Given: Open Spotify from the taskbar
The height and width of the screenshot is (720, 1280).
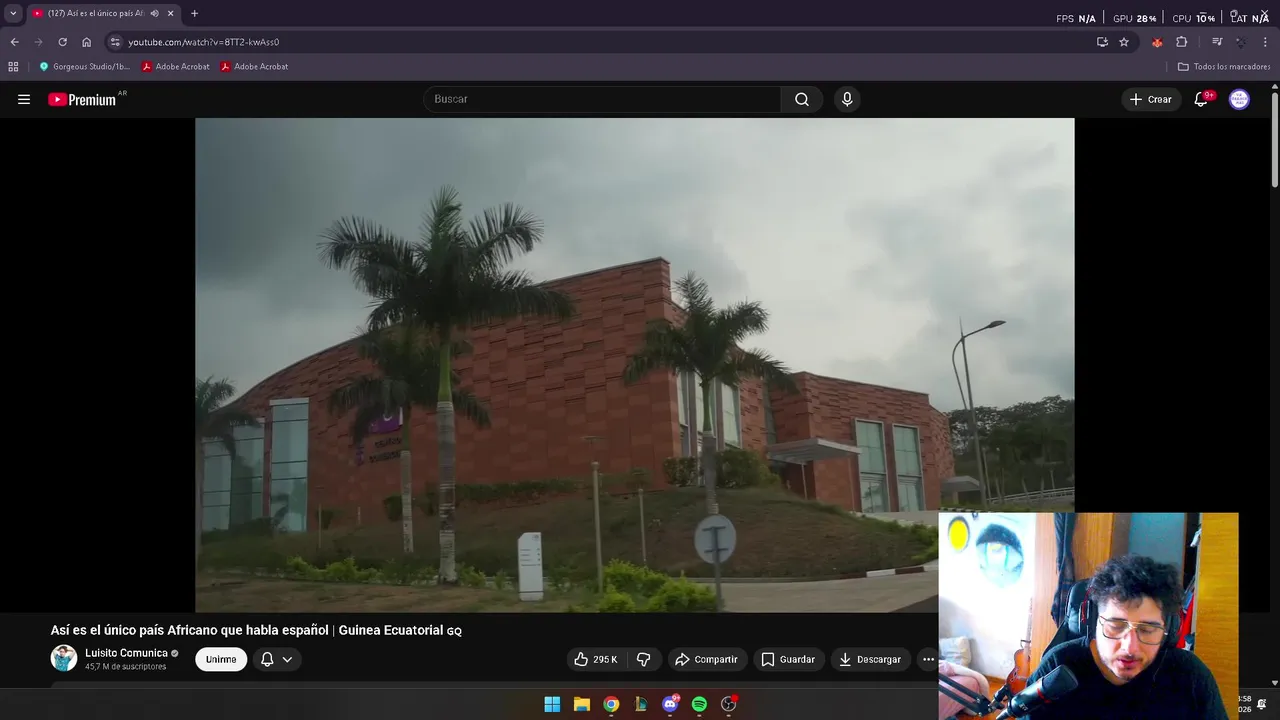Looking at the screenshot, I should pos(699,704).
